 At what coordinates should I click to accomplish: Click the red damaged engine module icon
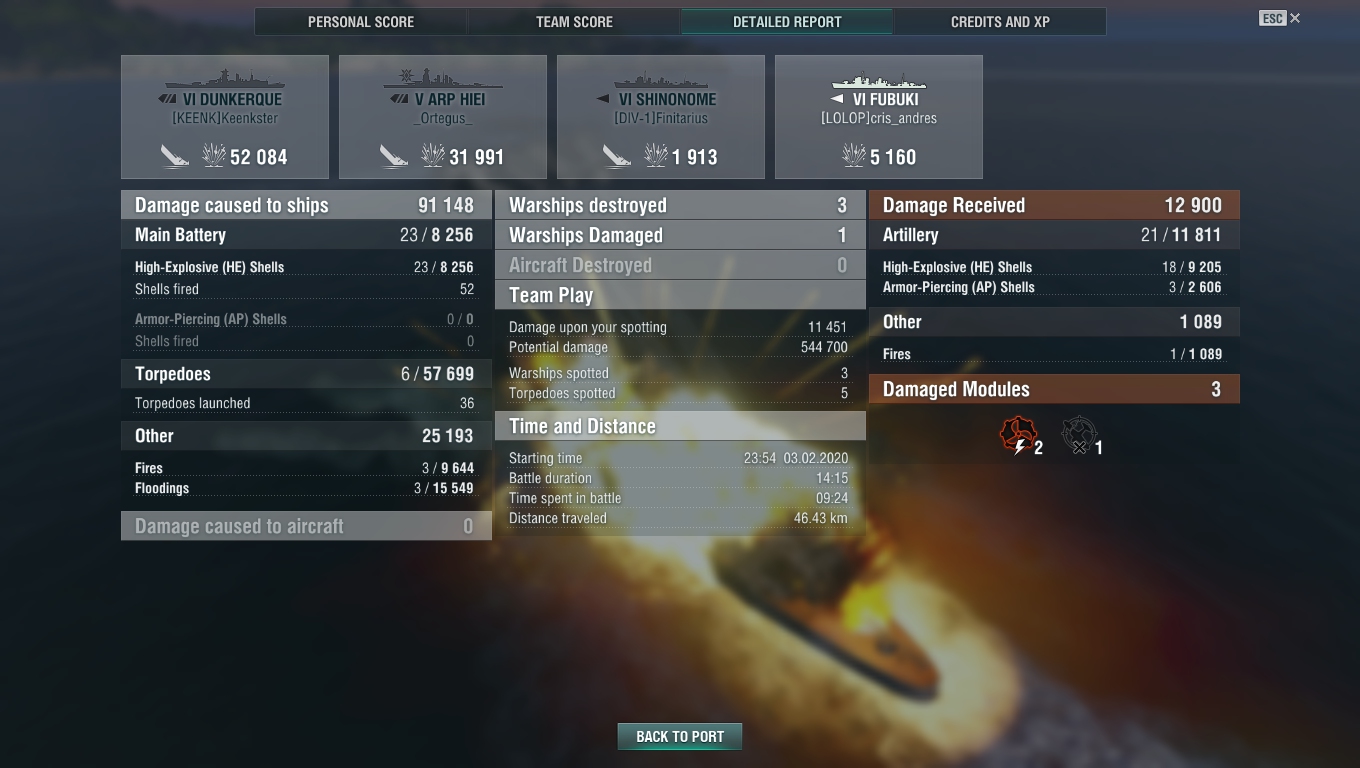[1017, 435]
